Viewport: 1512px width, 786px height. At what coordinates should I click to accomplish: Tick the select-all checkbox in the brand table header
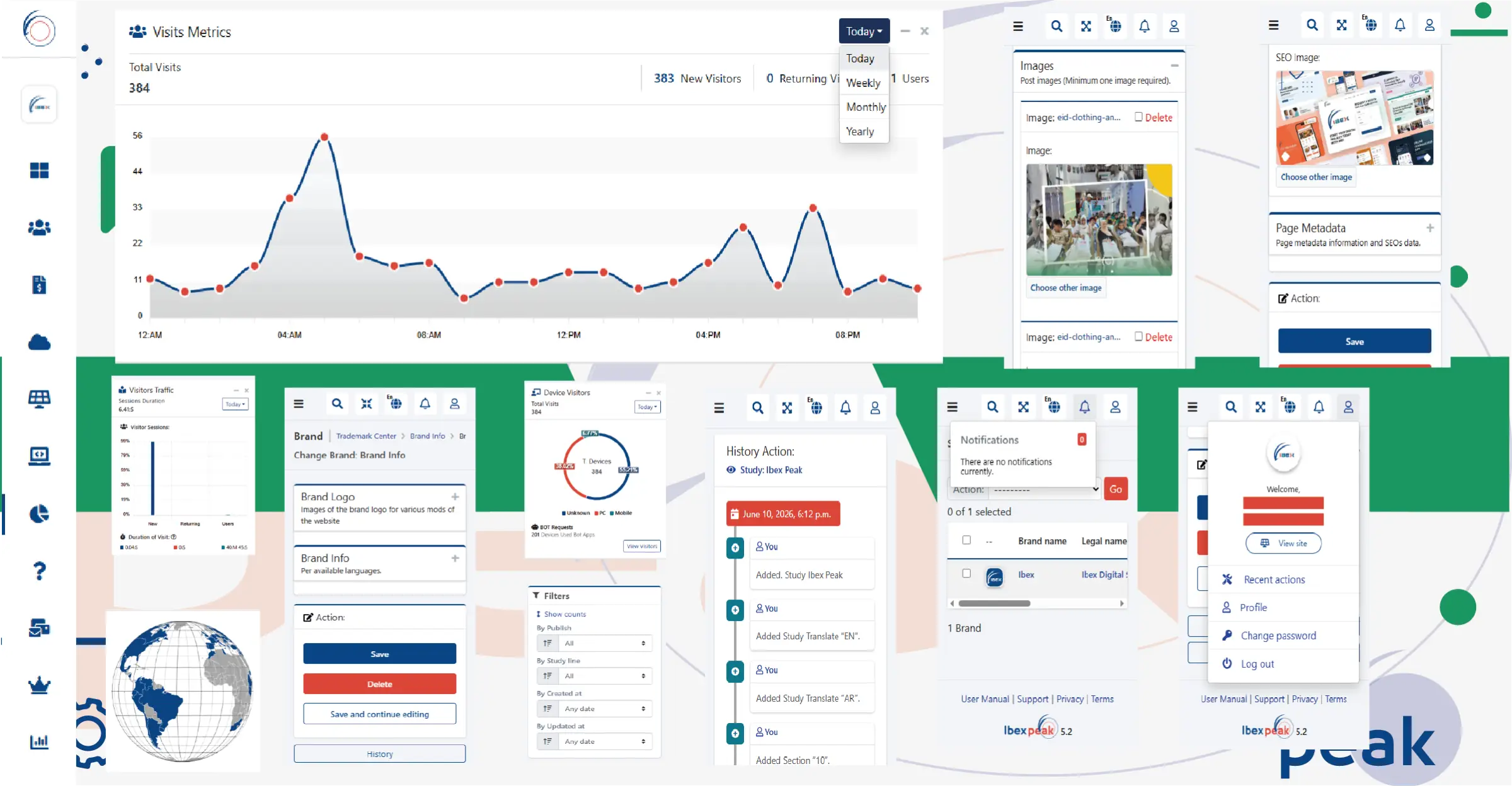966,540
